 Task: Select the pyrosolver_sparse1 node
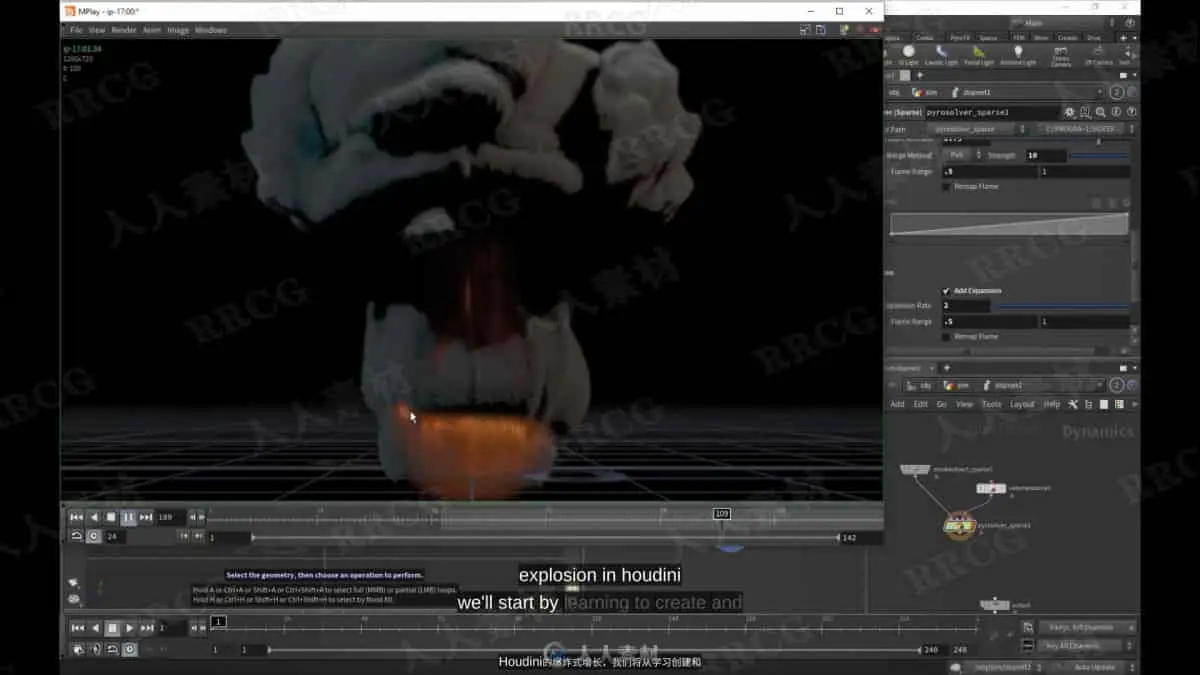point(959,525)
